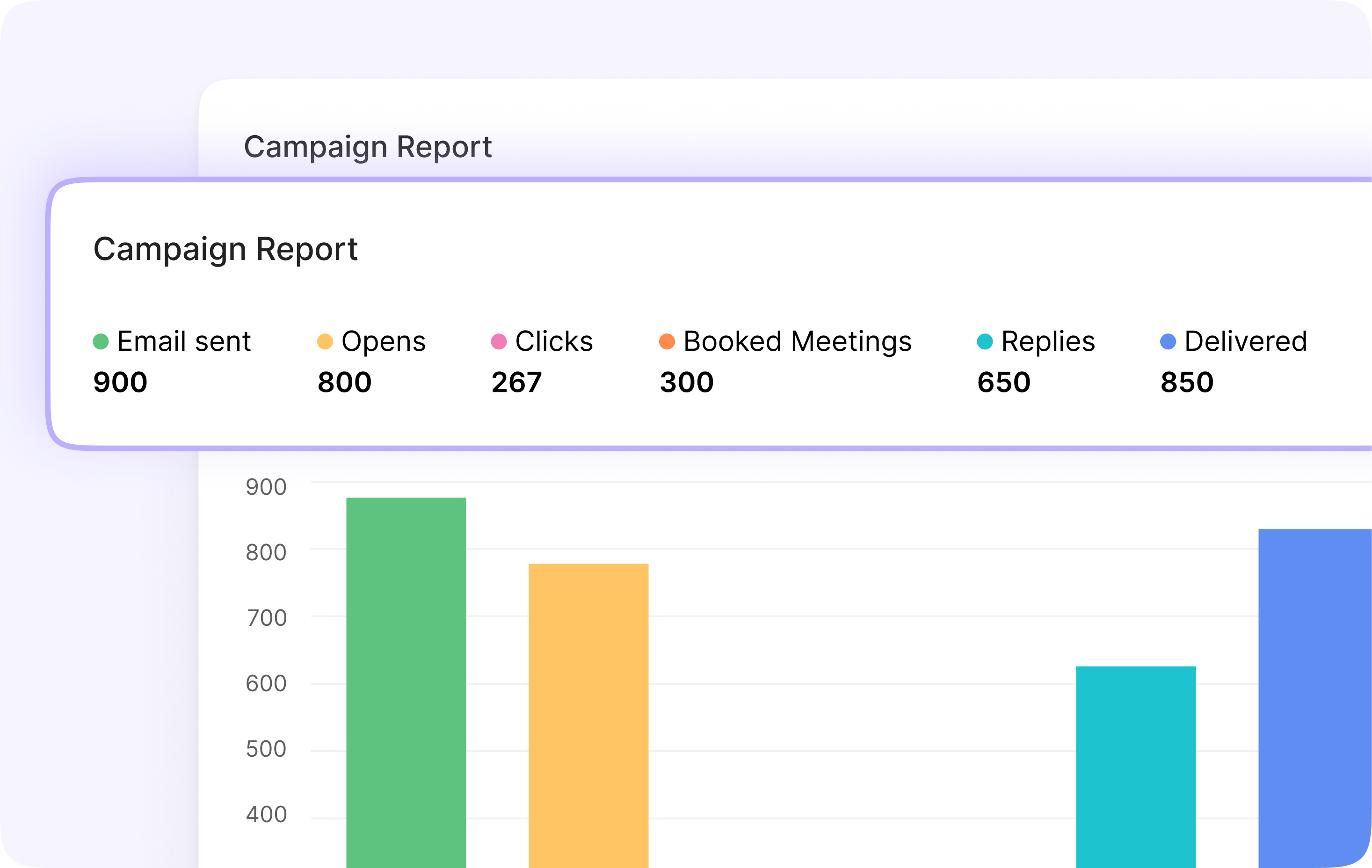1372x868 pixels.
Task: Click the Booked Meetings label
Action: point(797,342)
